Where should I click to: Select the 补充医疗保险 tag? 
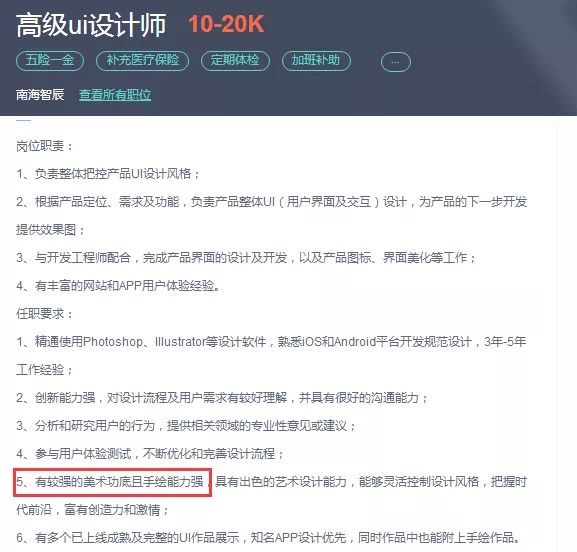coord(142,61)
